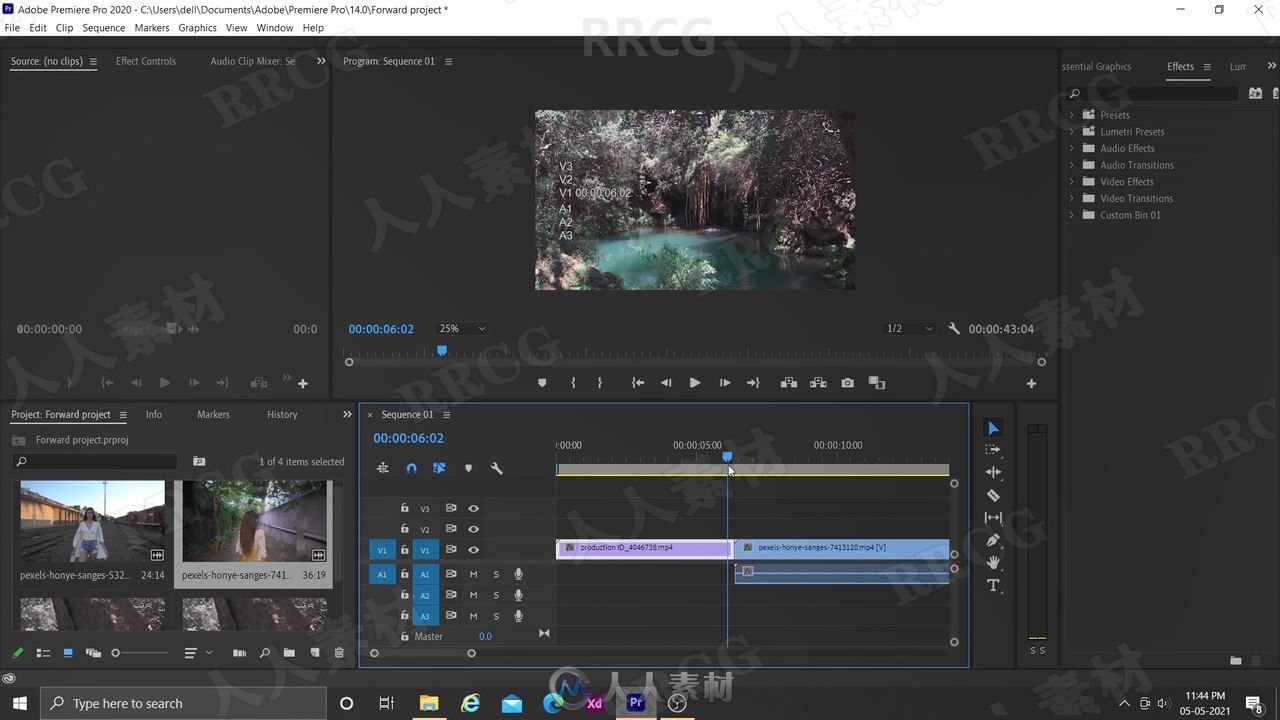Open new custom bin icon in Effects panel
This screenshot has width=1280, height=720.
1236,660
